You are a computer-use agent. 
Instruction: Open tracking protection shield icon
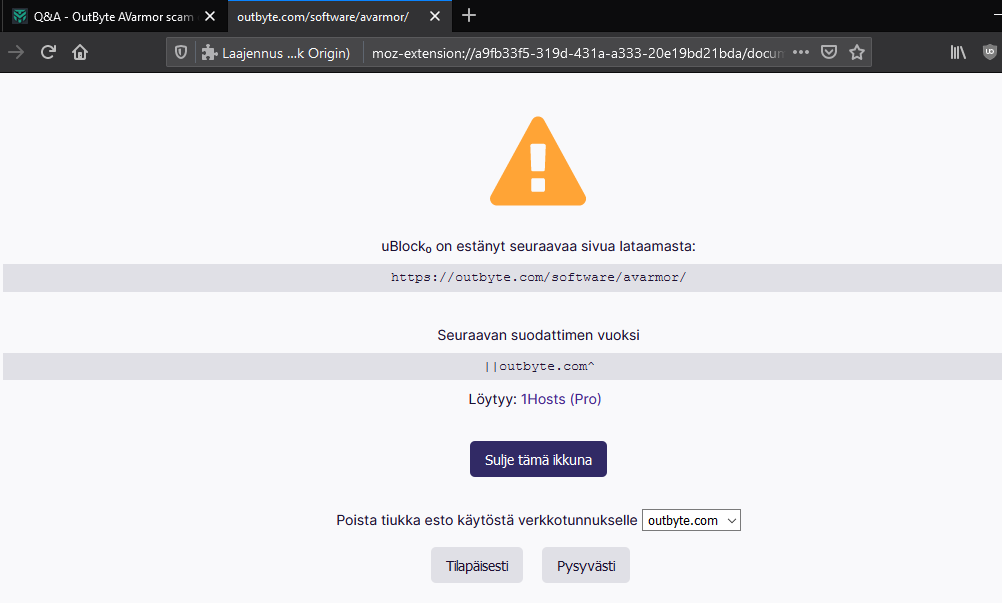pos(181,52)
